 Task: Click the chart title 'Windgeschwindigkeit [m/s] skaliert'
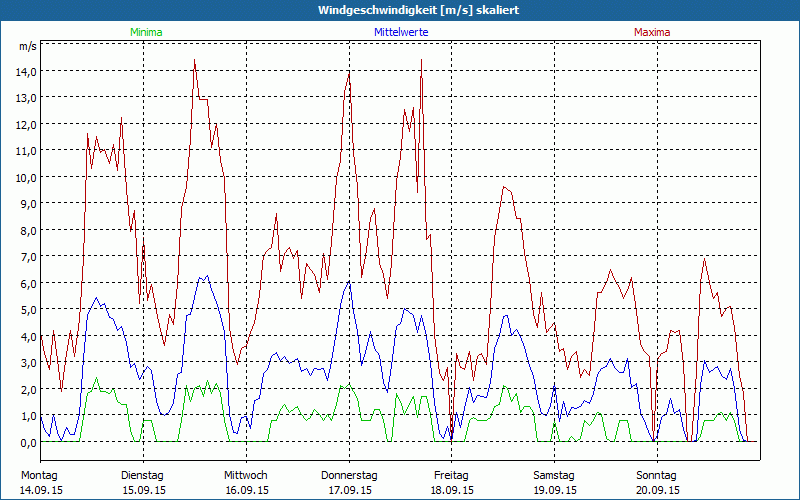pos(418,10)
